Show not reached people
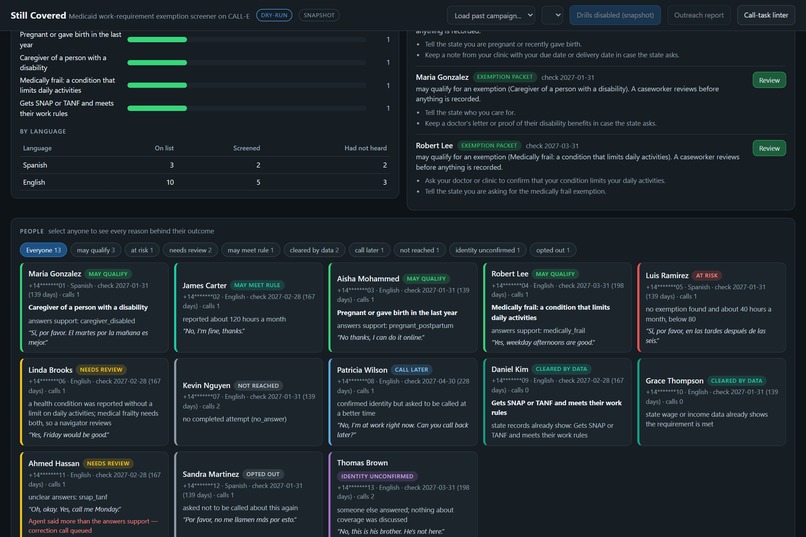 [x=419, y=250]
